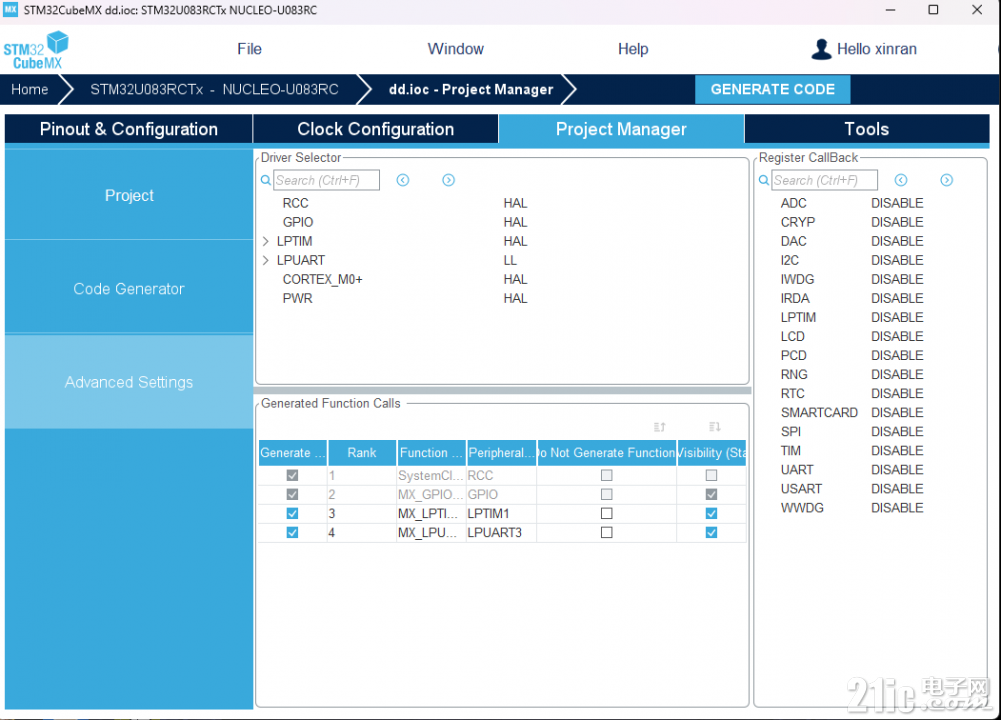Select Advanced Settings in the sidebar
The height and width of the screenshot is (720, 1001).
pyautogui.click(x=129, y=382)
